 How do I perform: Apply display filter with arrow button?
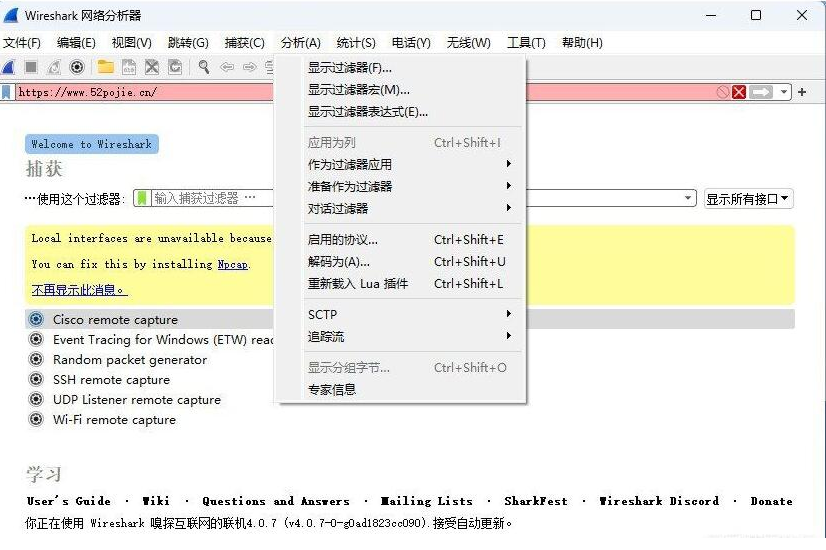pos(761,92)
